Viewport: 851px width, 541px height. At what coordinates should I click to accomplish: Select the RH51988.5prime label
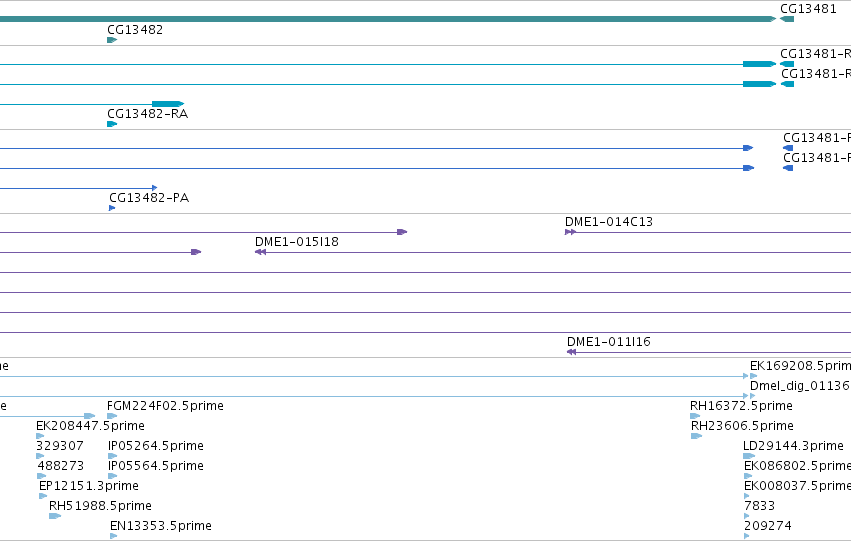point(100,506)
